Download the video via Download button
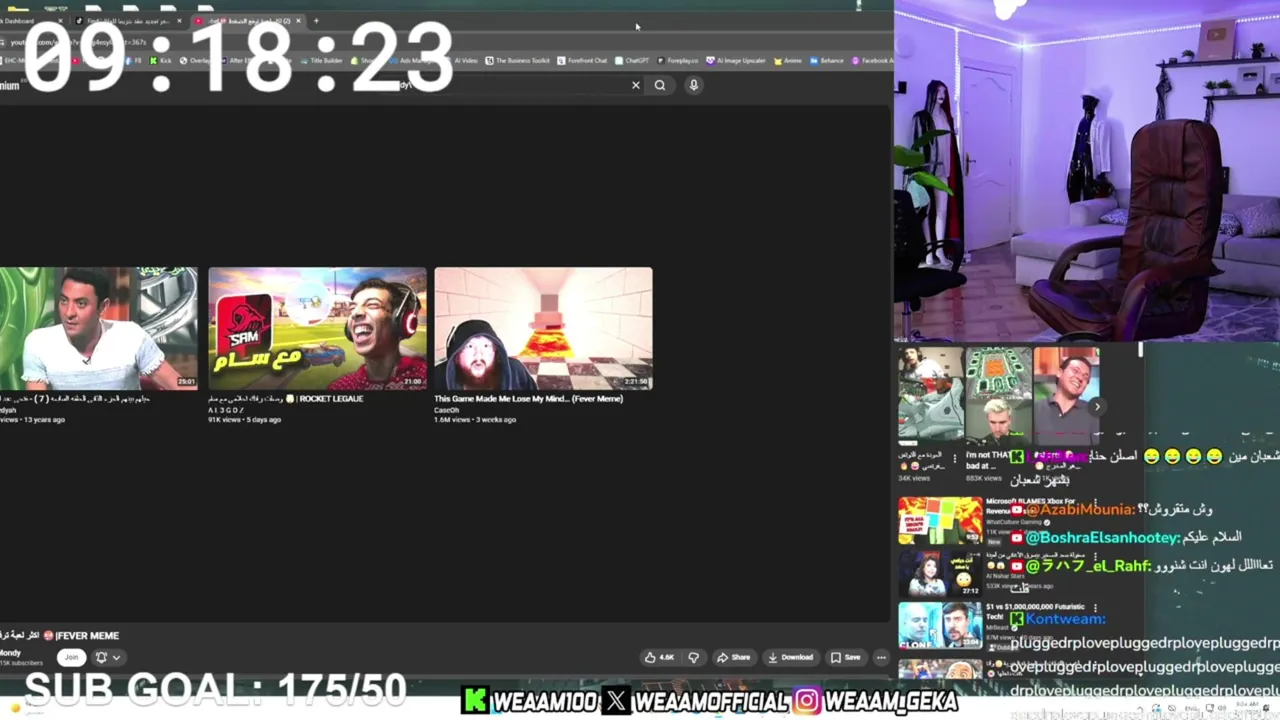 [x=790, y=657]
